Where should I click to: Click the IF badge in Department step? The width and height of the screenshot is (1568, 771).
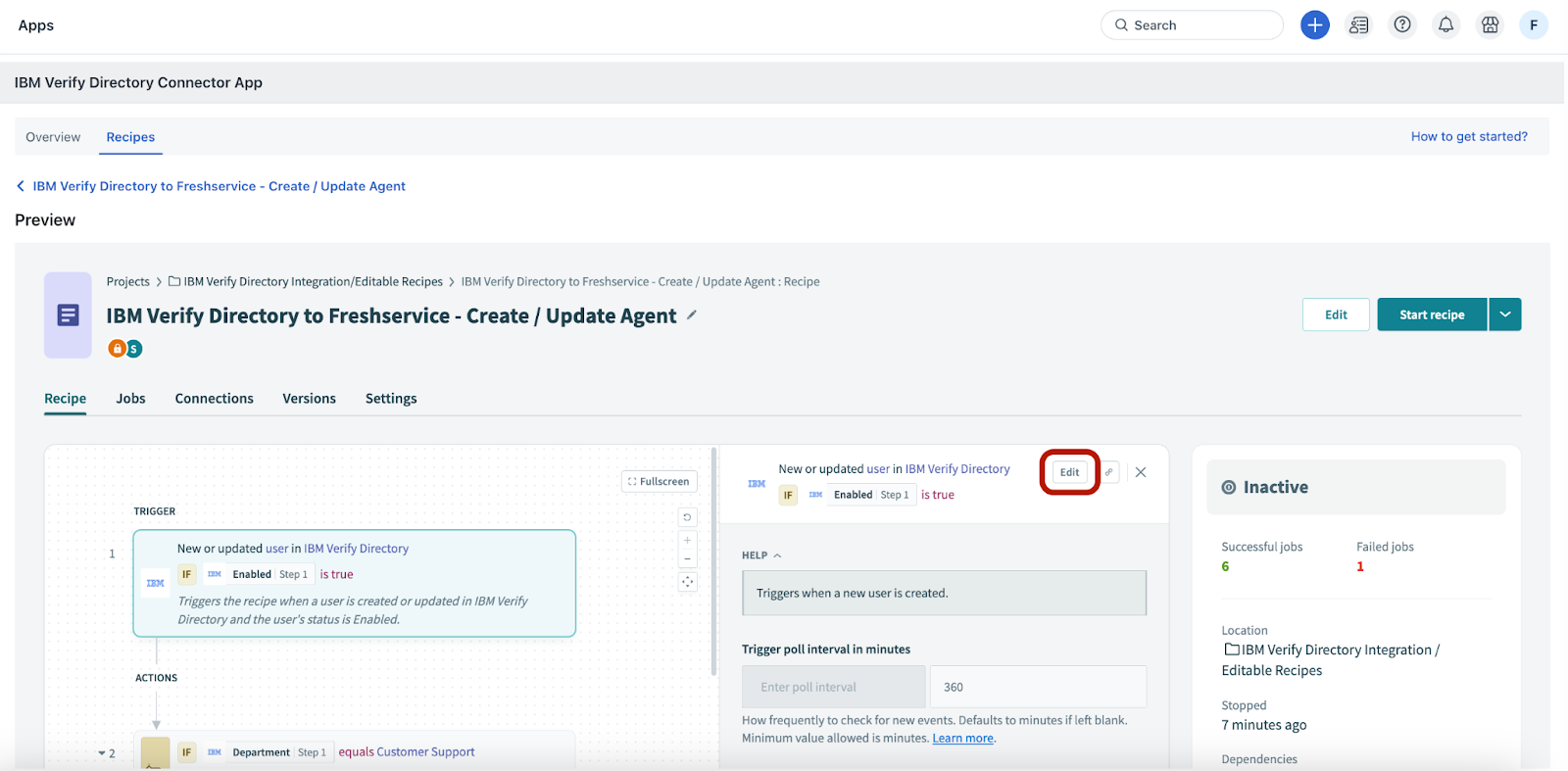(x=186, y=752)
